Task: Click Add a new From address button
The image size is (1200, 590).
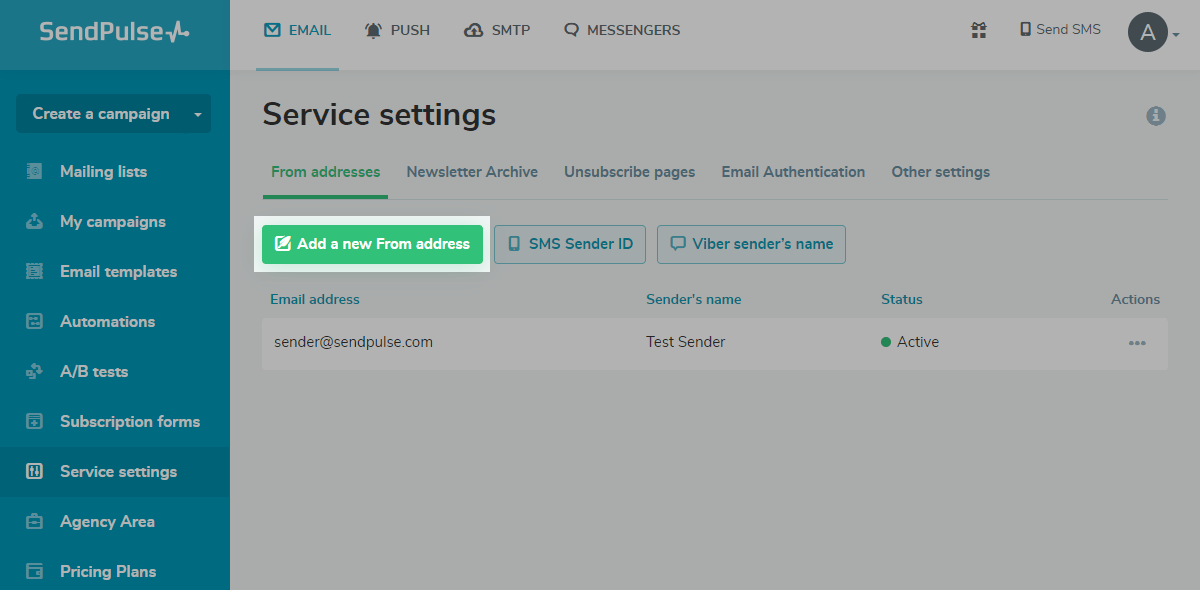Action: point(372,244)
